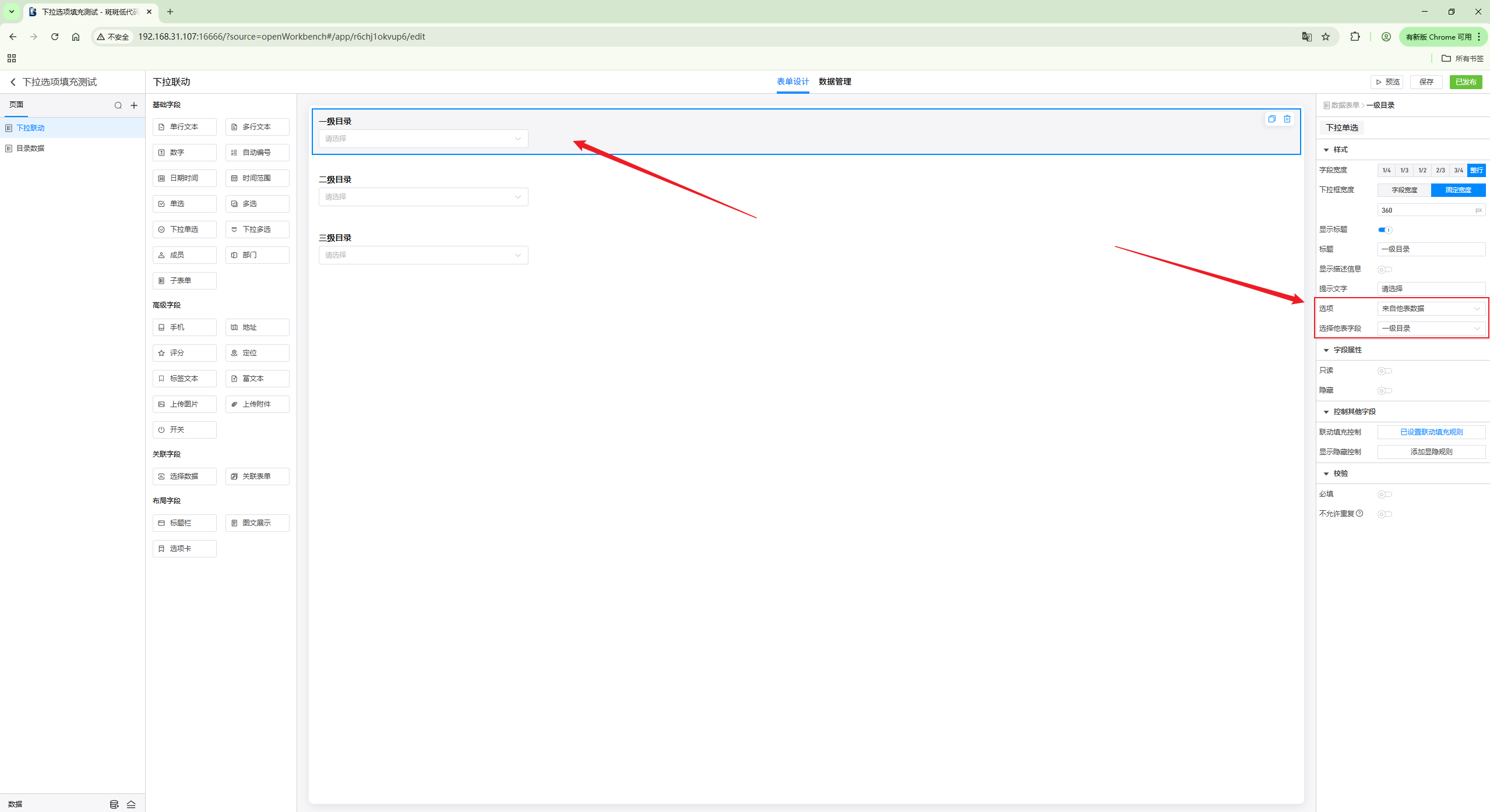Viewport: 1490px width, 812px height.
Task: Add the 下拉单选 field component
Action: (185, 230)
